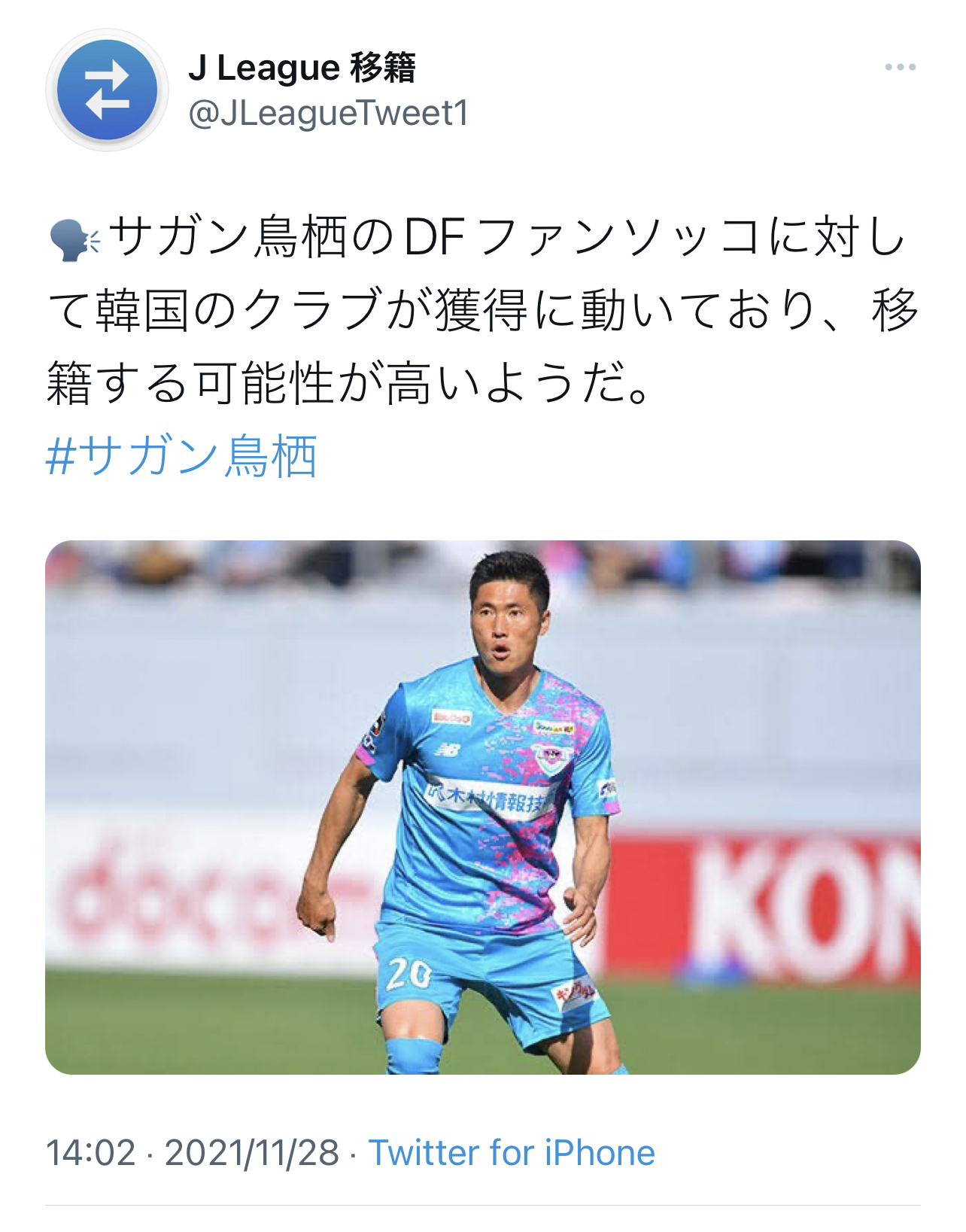This screenshot has height=1232, width=966.
Task: Tap the 木村情報技術 sponsor text on jersey
Action: click(x=488, y=797)
